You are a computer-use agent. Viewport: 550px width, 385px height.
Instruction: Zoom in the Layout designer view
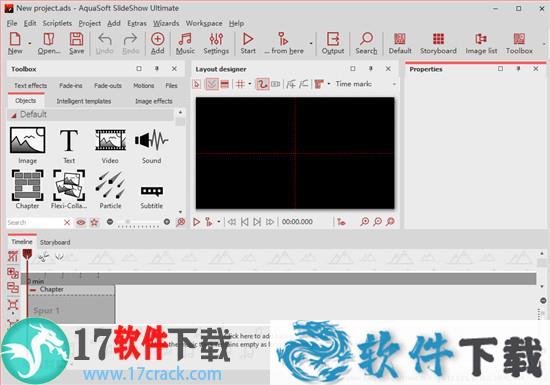[365, 222]
